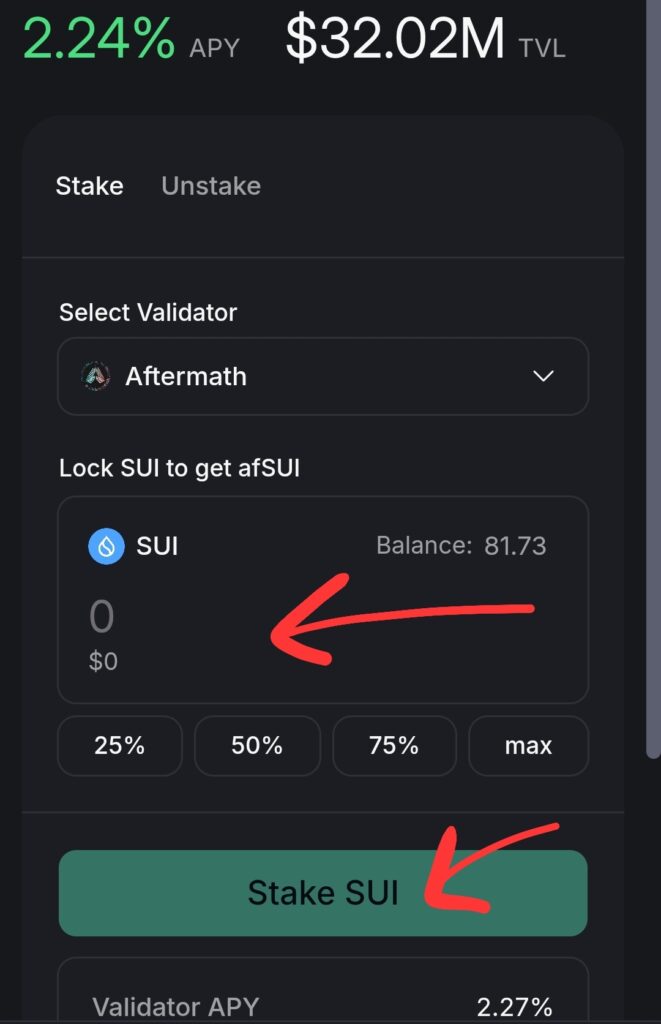Image resolution: width=661 pixels, height=1024 pixels.
Task: Switch to the Unstake tab
Action: 210,186
